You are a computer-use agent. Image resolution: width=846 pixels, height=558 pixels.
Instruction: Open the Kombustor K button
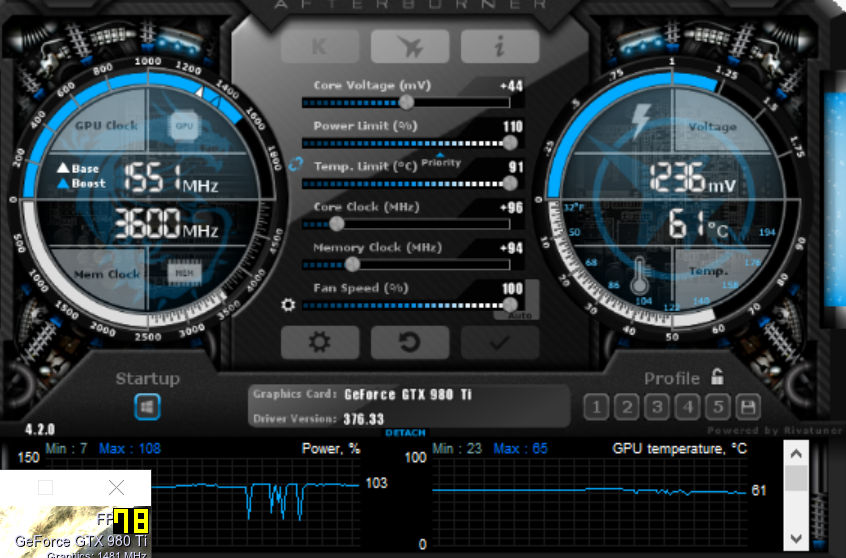320,46
